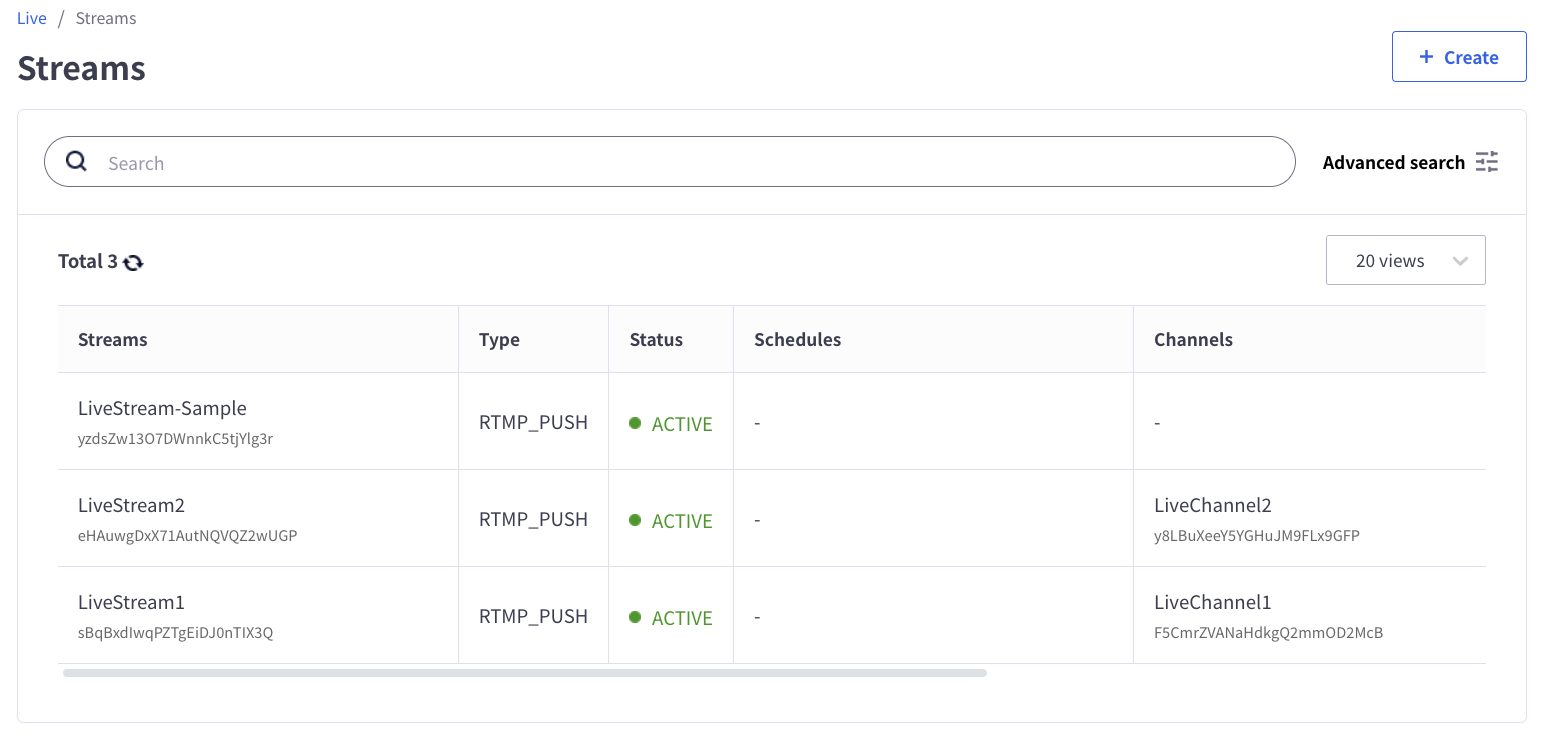Click green status dot for LiveStream-Sample
The image size is (1548, 746).
(x=635, y=423)
